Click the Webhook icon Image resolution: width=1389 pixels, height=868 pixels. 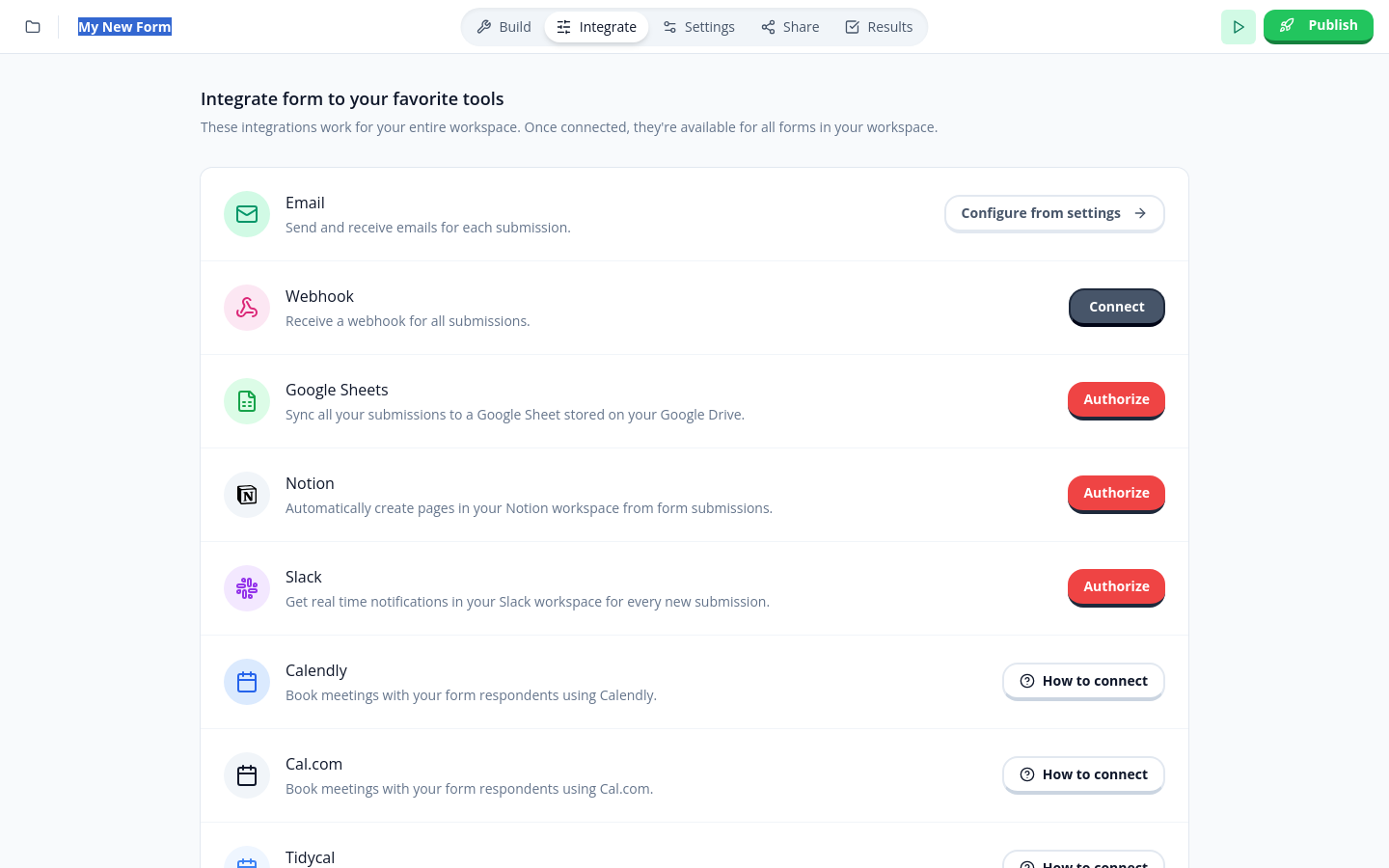247,308
